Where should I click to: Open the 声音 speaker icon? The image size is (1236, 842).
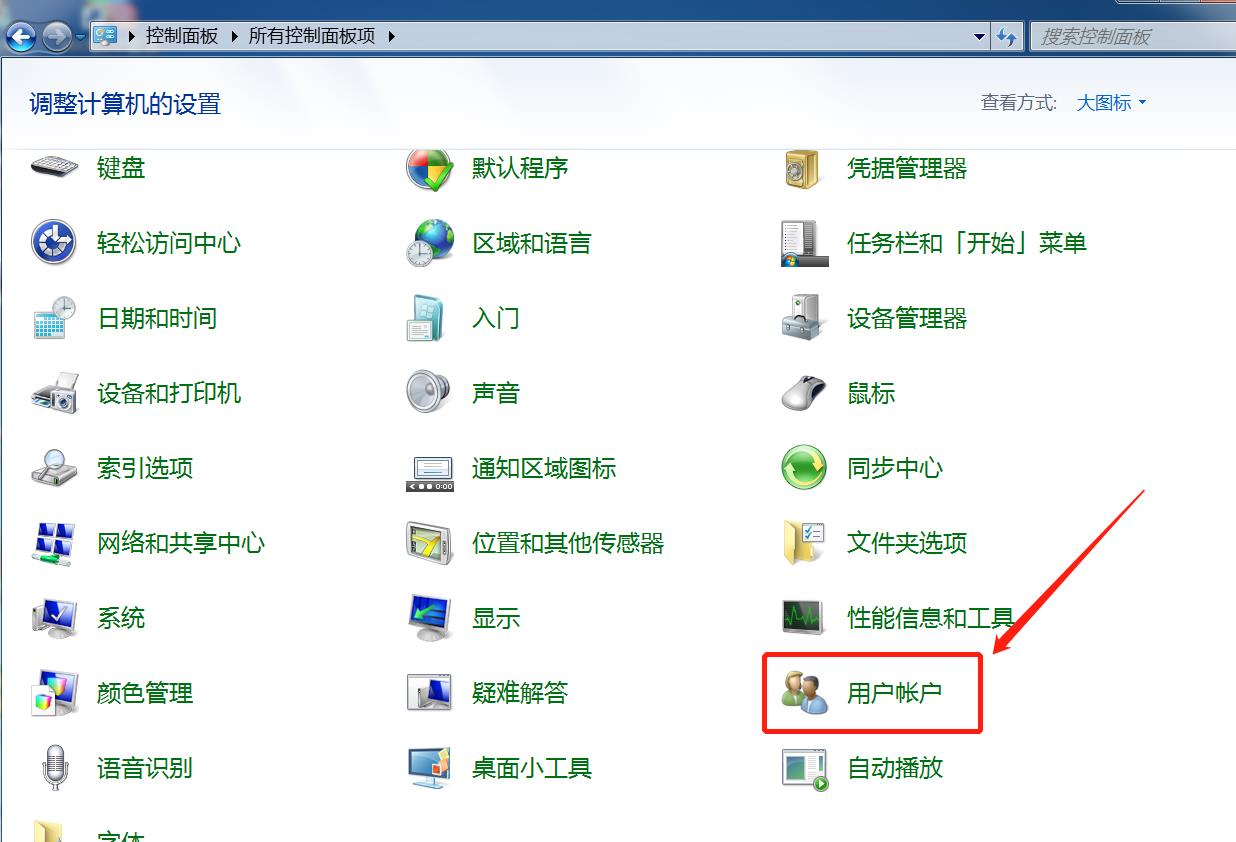click(x=429, y=393)
